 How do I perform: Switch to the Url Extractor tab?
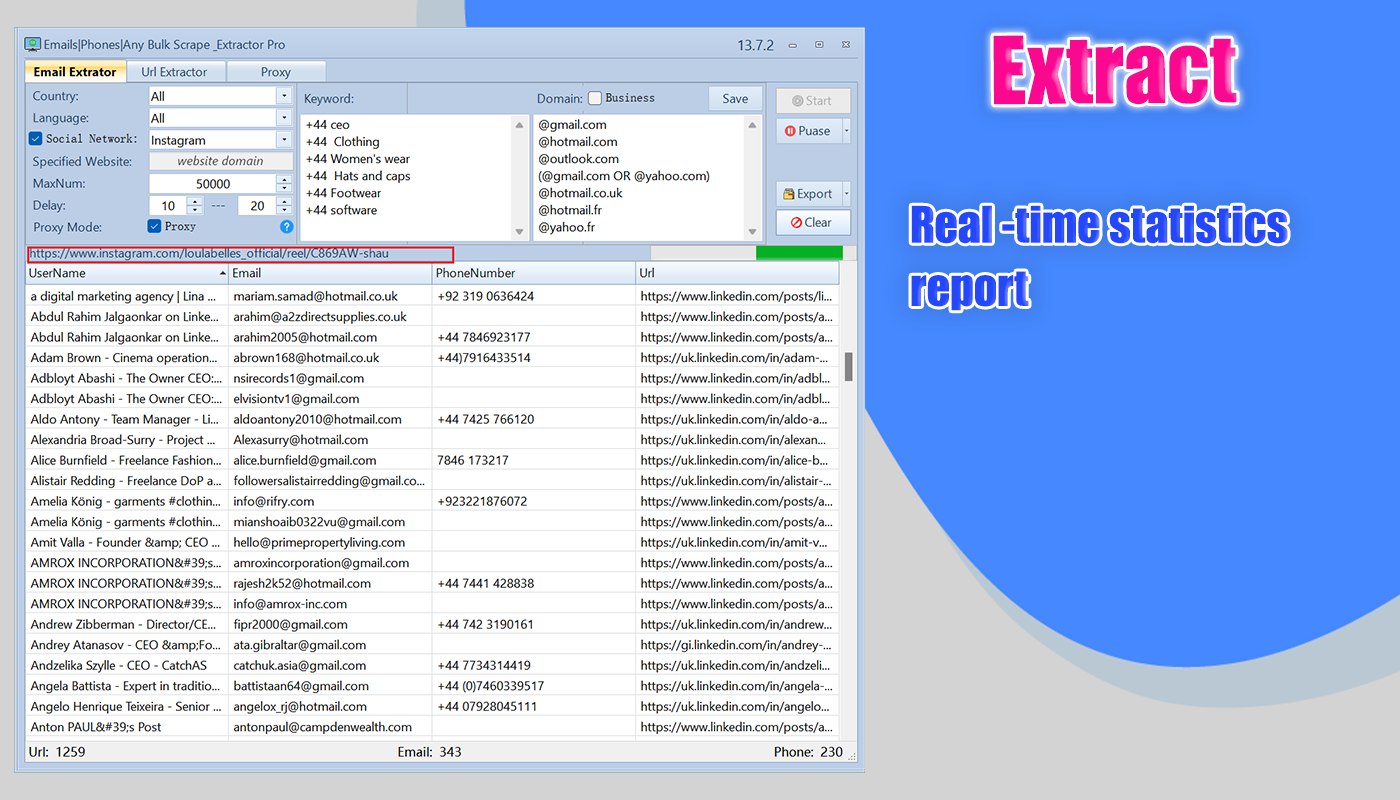click(x=174, y=72)
